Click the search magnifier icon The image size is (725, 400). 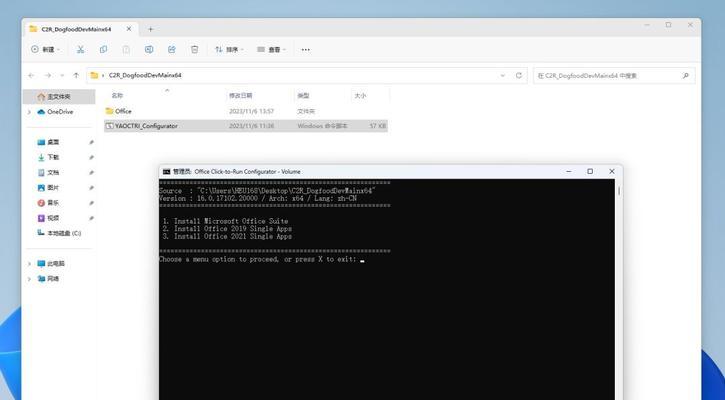[685, 75]
